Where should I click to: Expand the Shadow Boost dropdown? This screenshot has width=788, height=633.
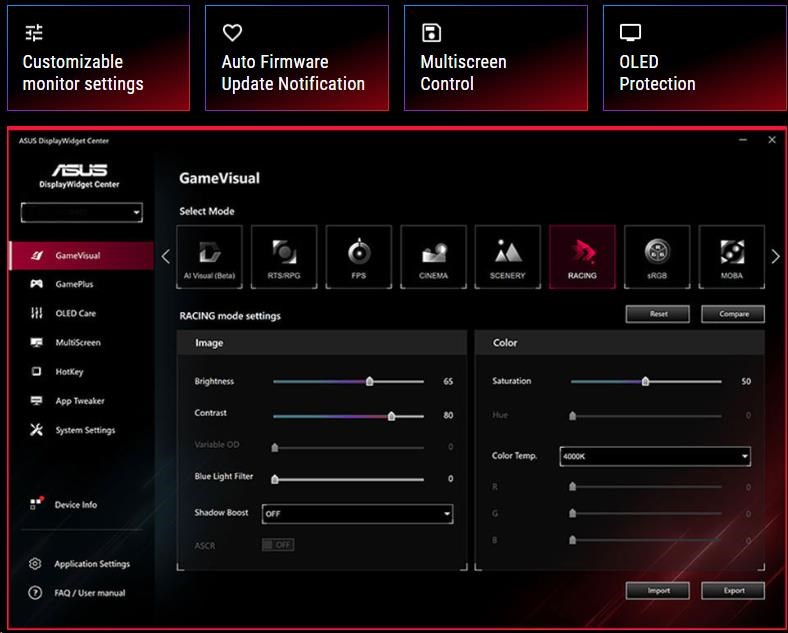click(357, 514)
